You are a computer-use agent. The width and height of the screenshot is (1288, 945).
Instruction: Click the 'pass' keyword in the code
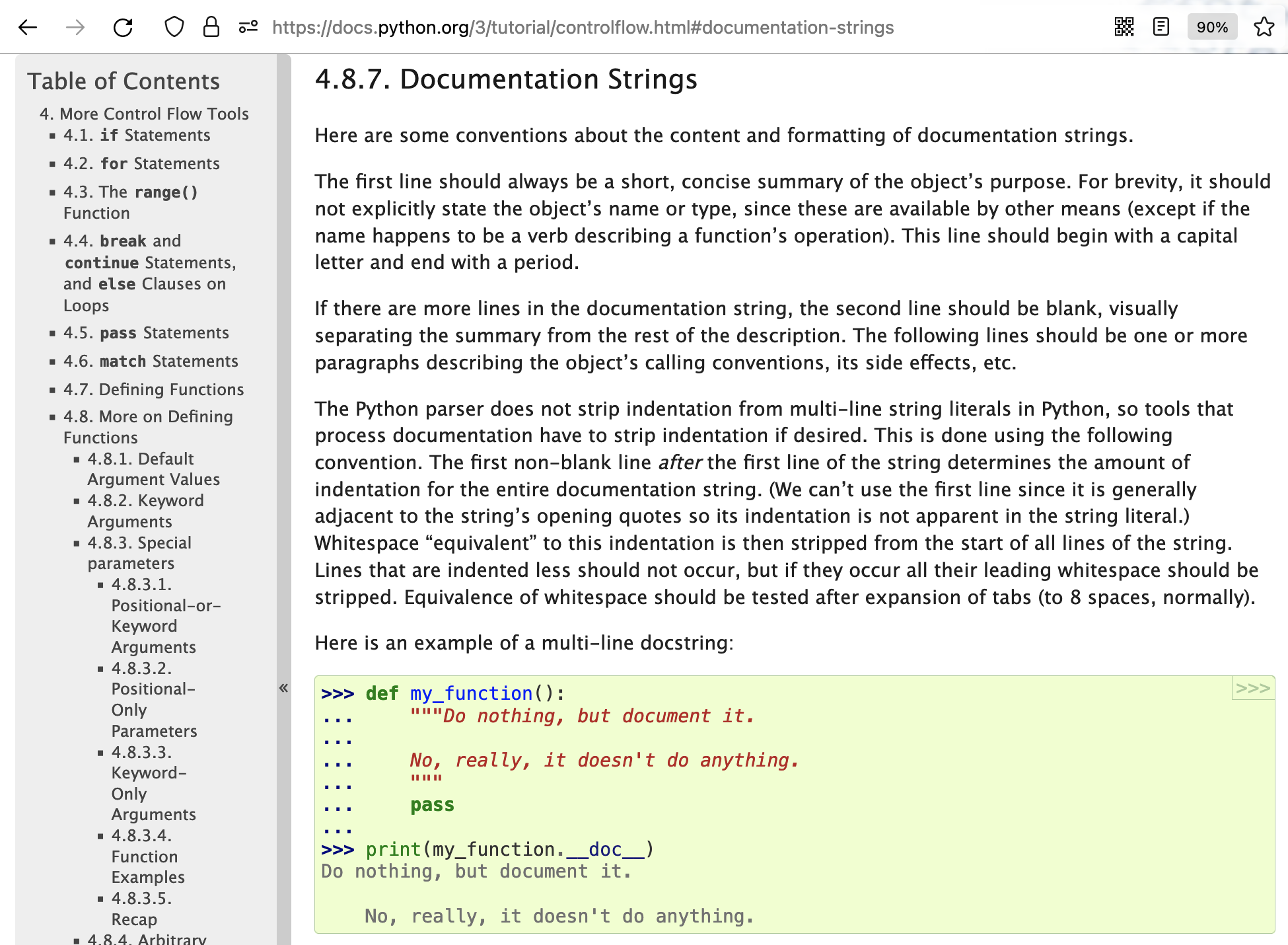pos(432,804)
